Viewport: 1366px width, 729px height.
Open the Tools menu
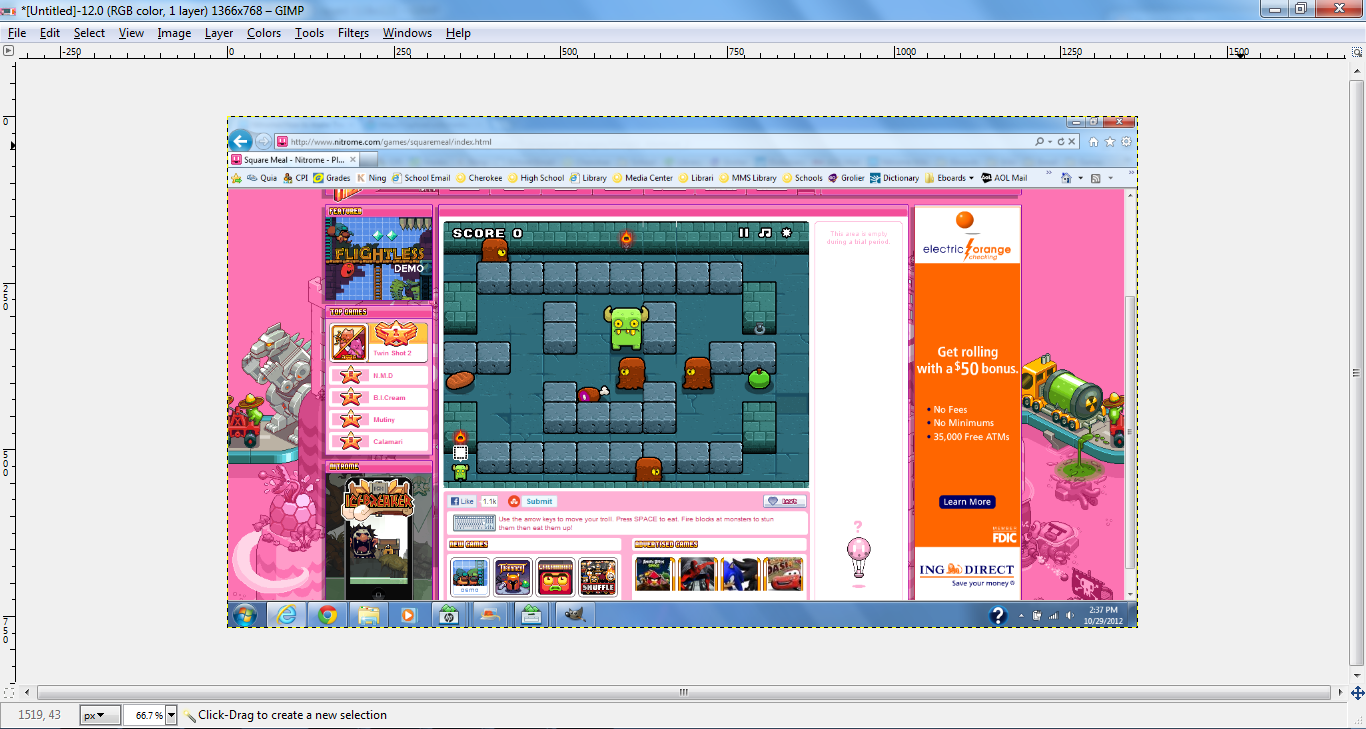click(309, 33)
